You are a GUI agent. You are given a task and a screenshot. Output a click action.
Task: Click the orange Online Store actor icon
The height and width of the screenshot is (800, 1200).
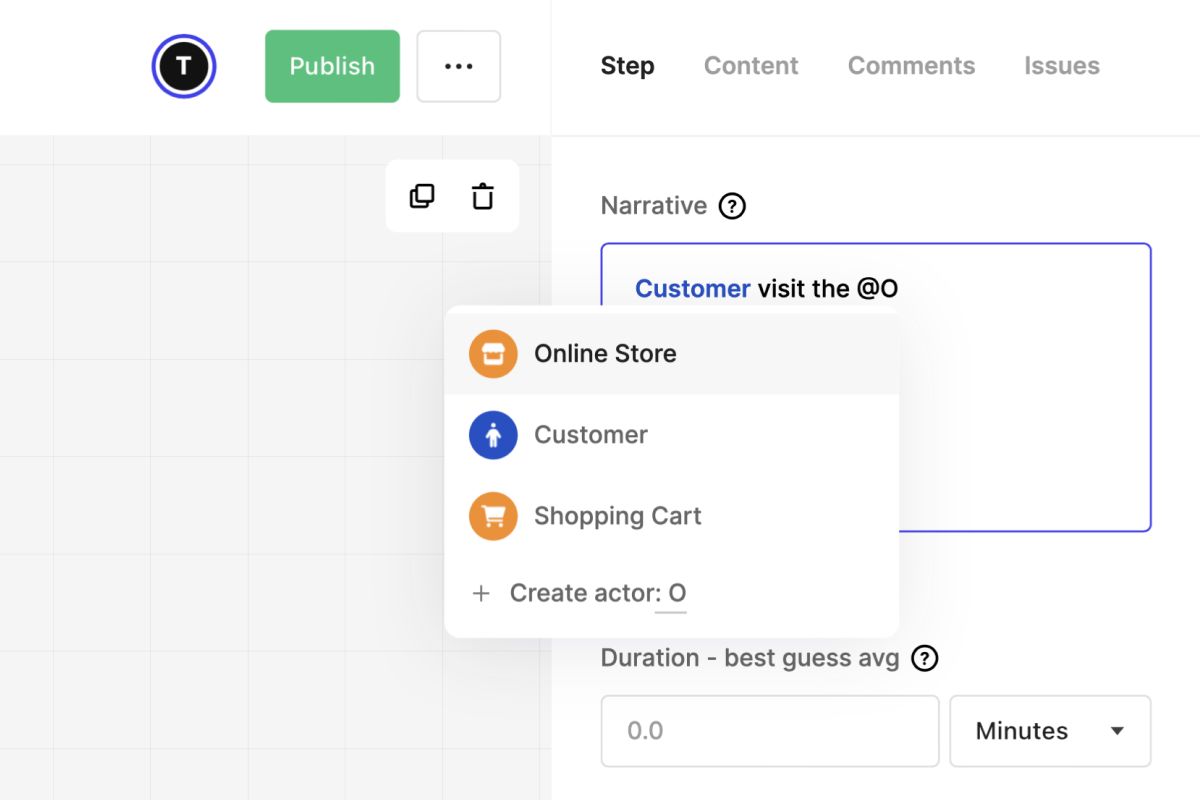[493, 354]
